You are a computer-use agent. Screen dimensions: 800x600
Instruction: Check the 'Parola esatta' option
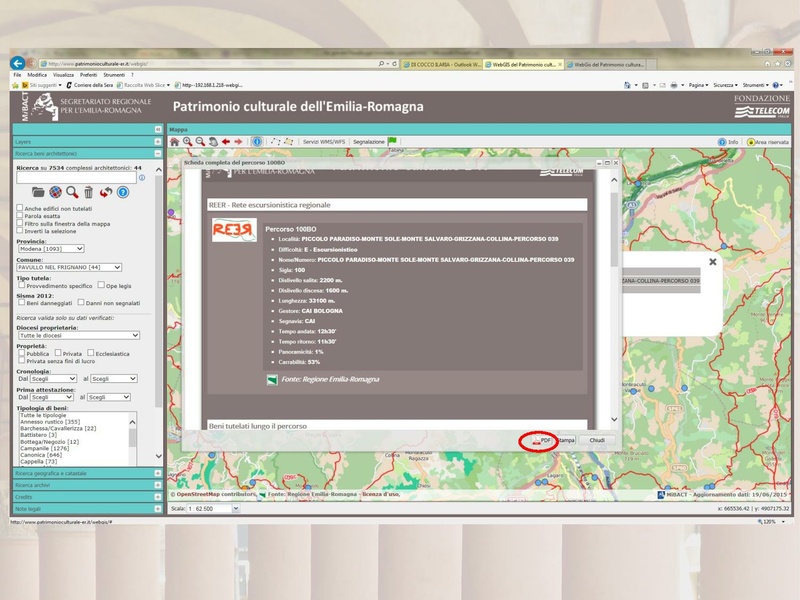(x=21, y=216)
